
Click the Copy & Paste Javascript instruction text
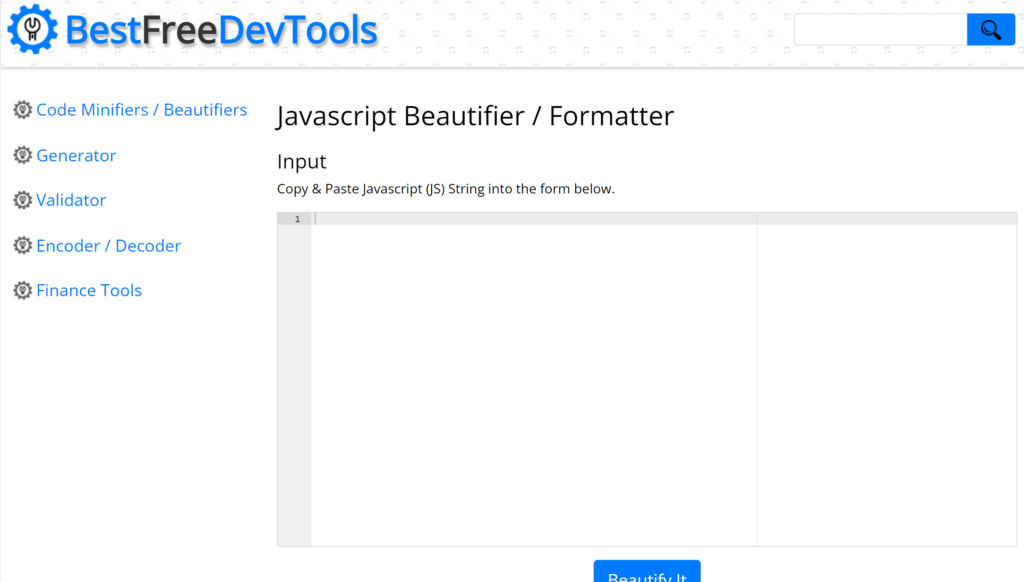coord(445,189)
